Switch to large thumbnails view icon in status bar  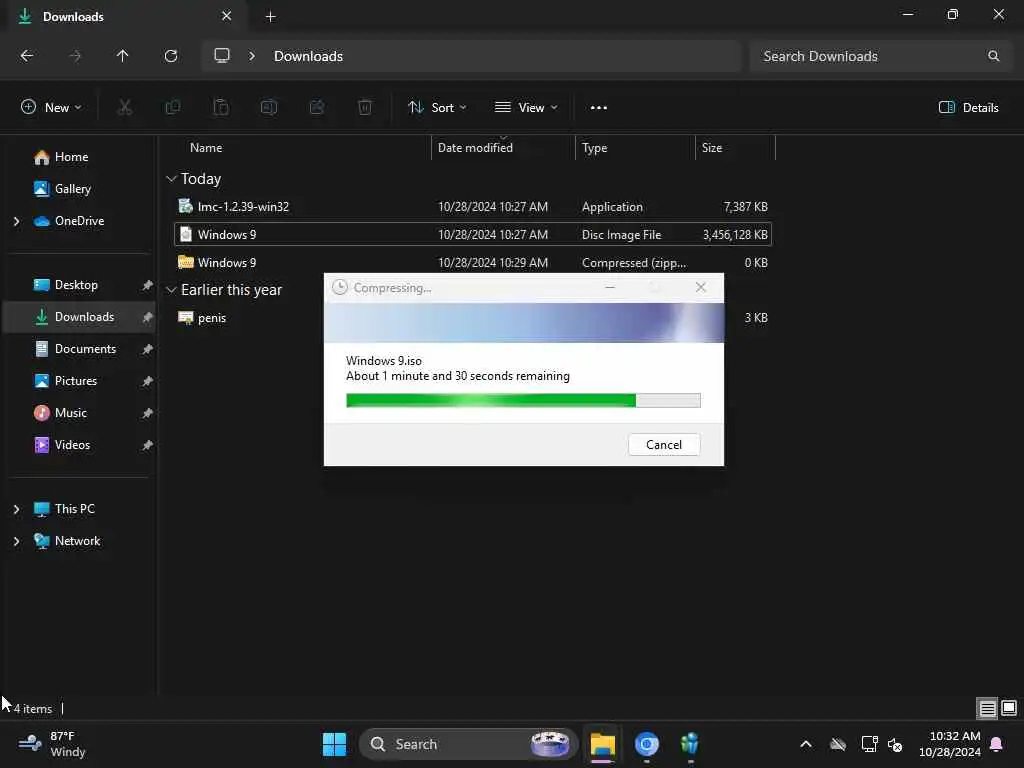pos(1009,708)
